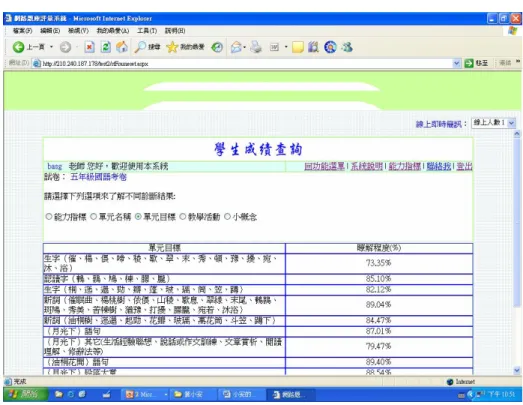Click the Edit document toolbar icon
The height and width of the screenshot is (405, 523).
(274, 47)
